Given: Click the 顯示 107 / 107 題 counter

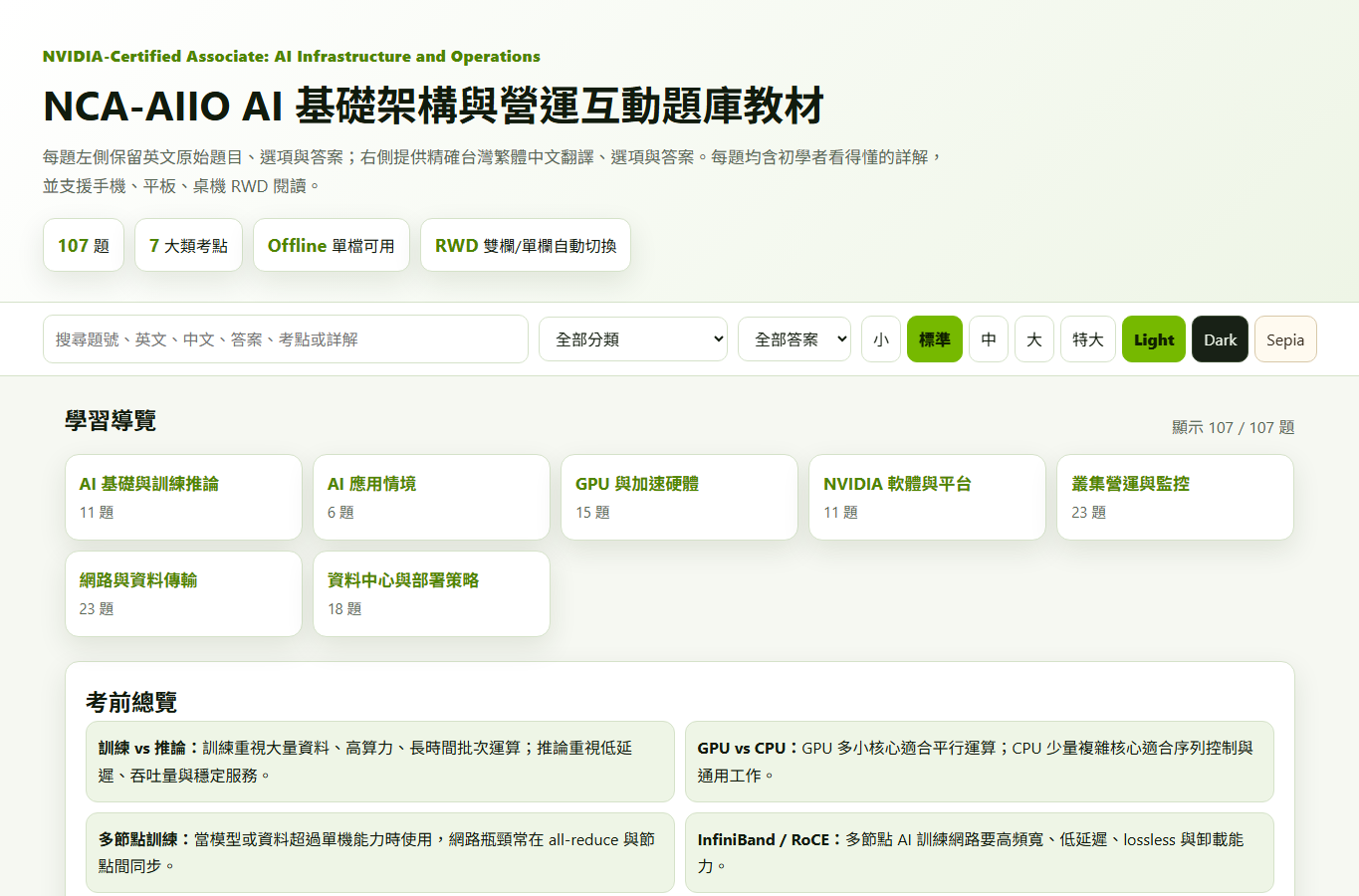Looking at the screenshot, I should (x=1233, y=427).
